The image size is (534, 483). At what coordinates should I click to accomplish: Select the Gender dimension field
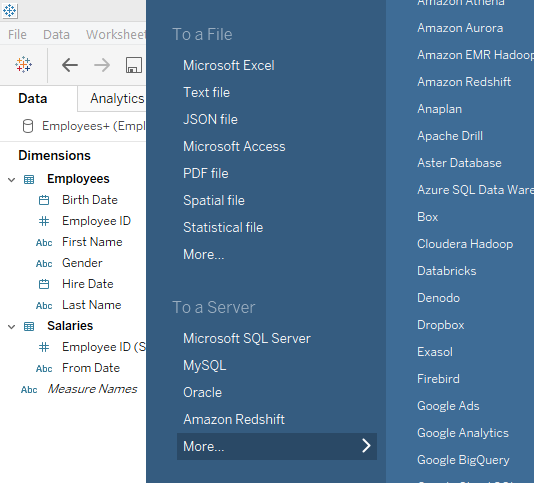click(82, 263)
